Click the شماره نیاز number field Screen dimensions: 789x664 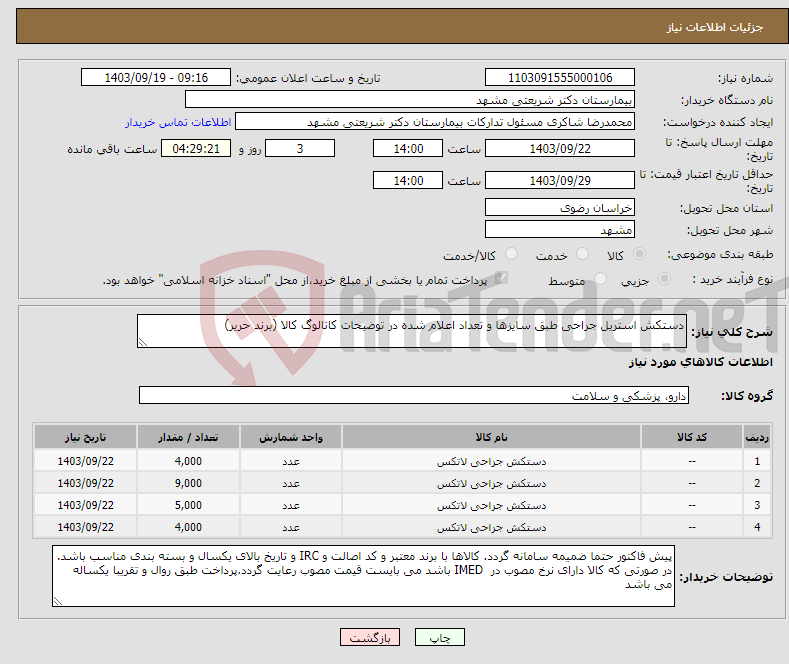coord(560,77)
